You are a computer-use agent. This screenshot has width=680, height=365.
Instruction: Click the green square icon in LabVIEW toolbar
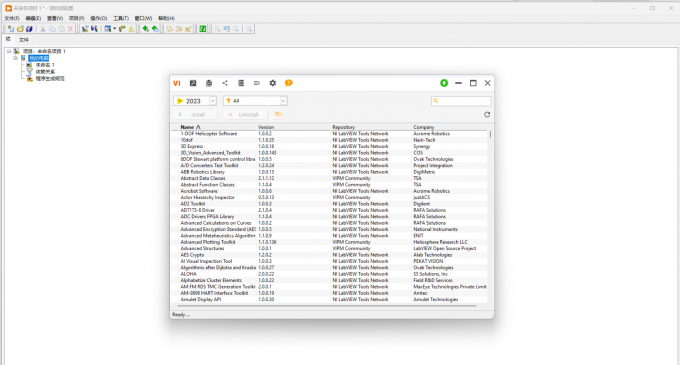(x=203, y=29)
